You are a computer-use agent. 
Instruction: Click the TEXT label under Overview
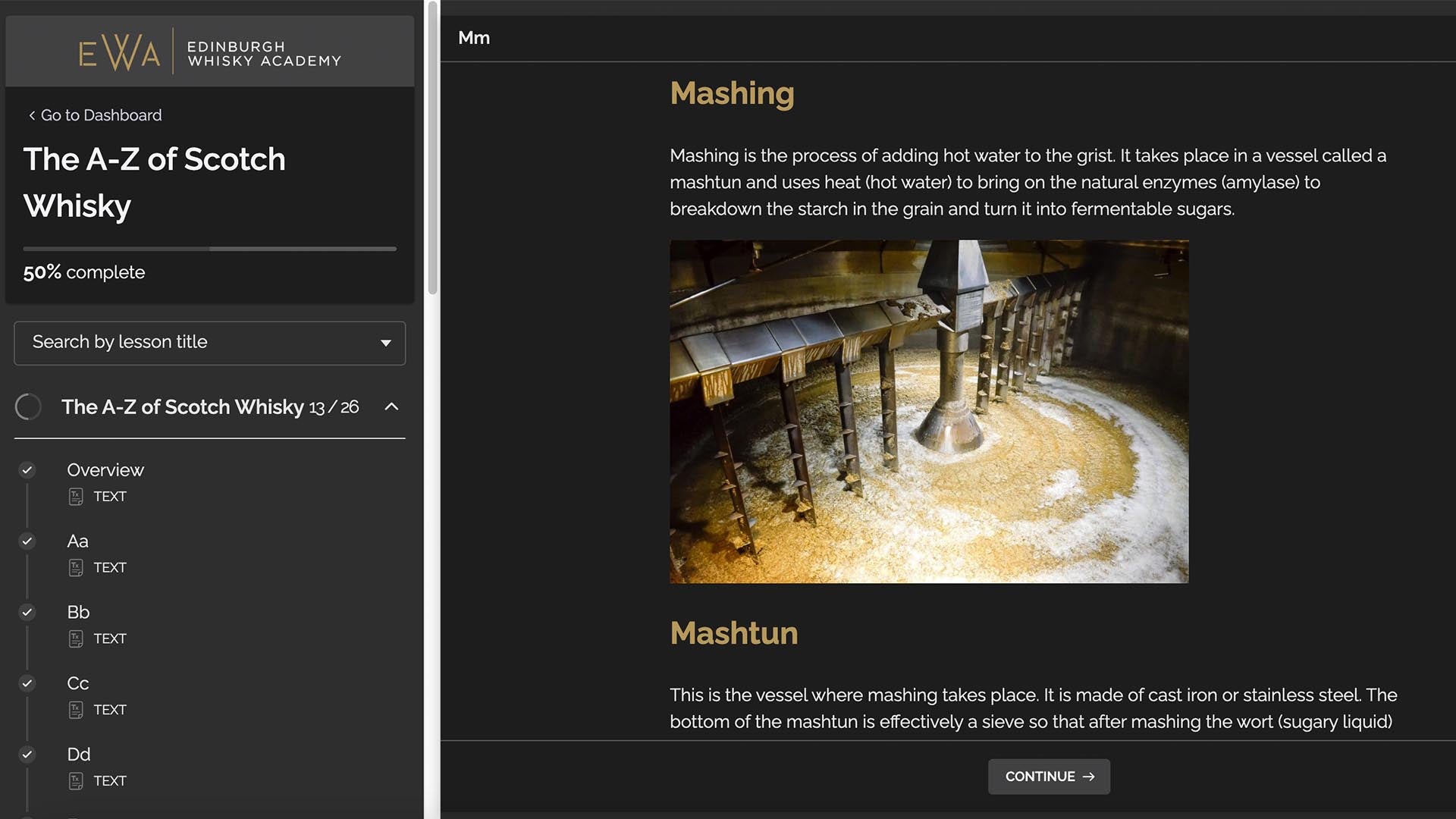(x=110, y=497)
